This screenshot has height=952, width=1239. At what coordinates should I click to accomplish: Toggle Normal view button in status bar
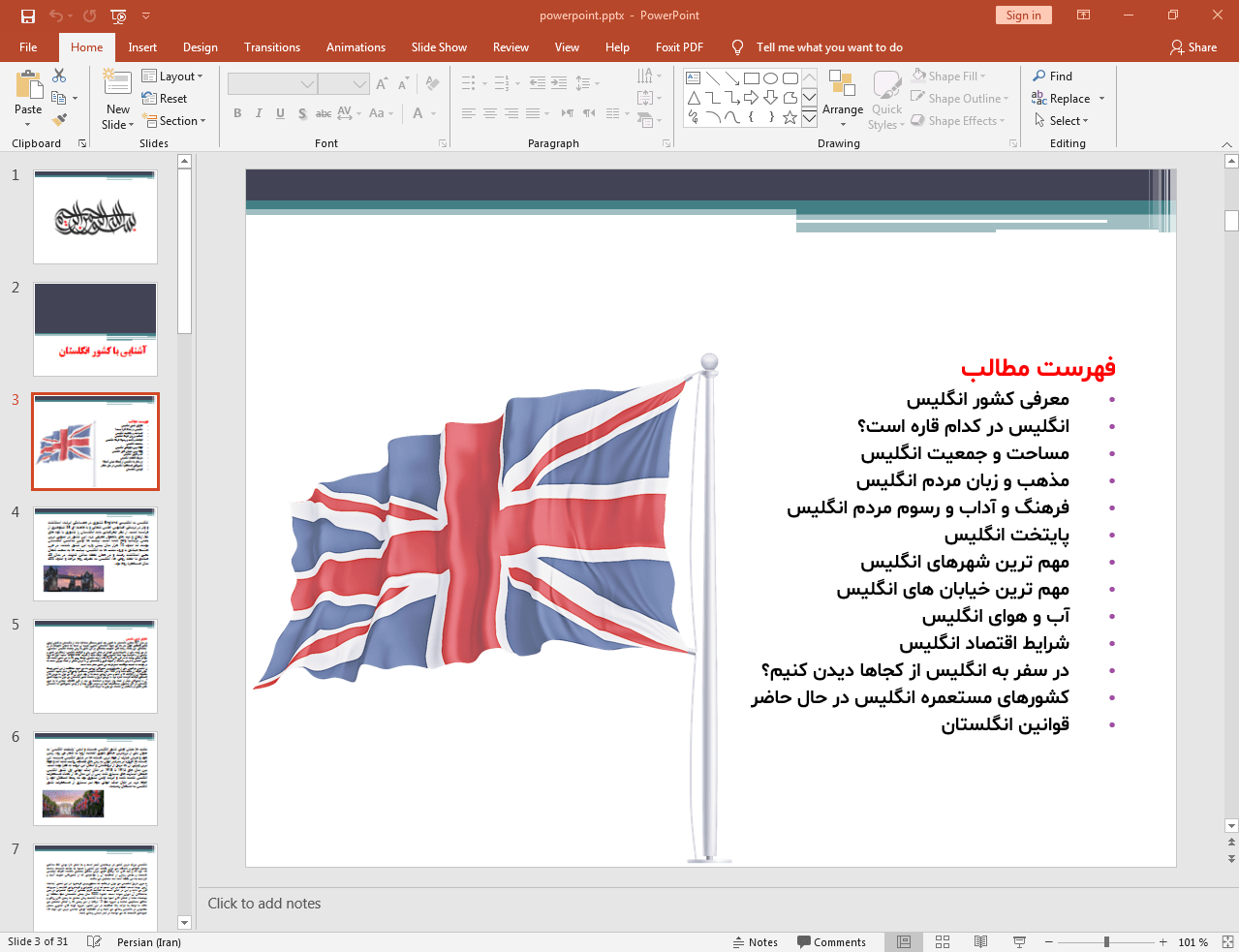click(904, 941)
